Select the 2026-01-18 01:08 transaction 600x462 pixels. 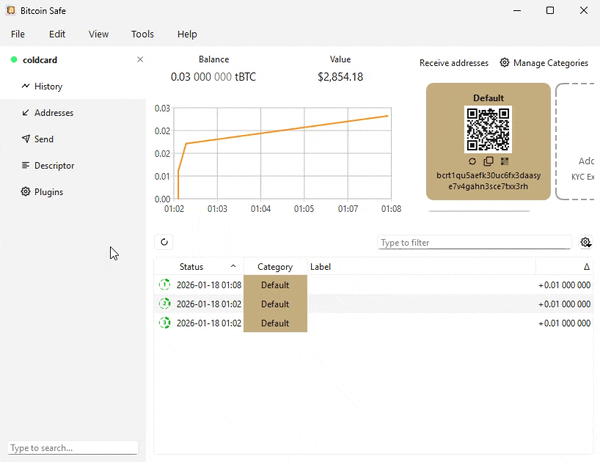(x=373, y=285)
